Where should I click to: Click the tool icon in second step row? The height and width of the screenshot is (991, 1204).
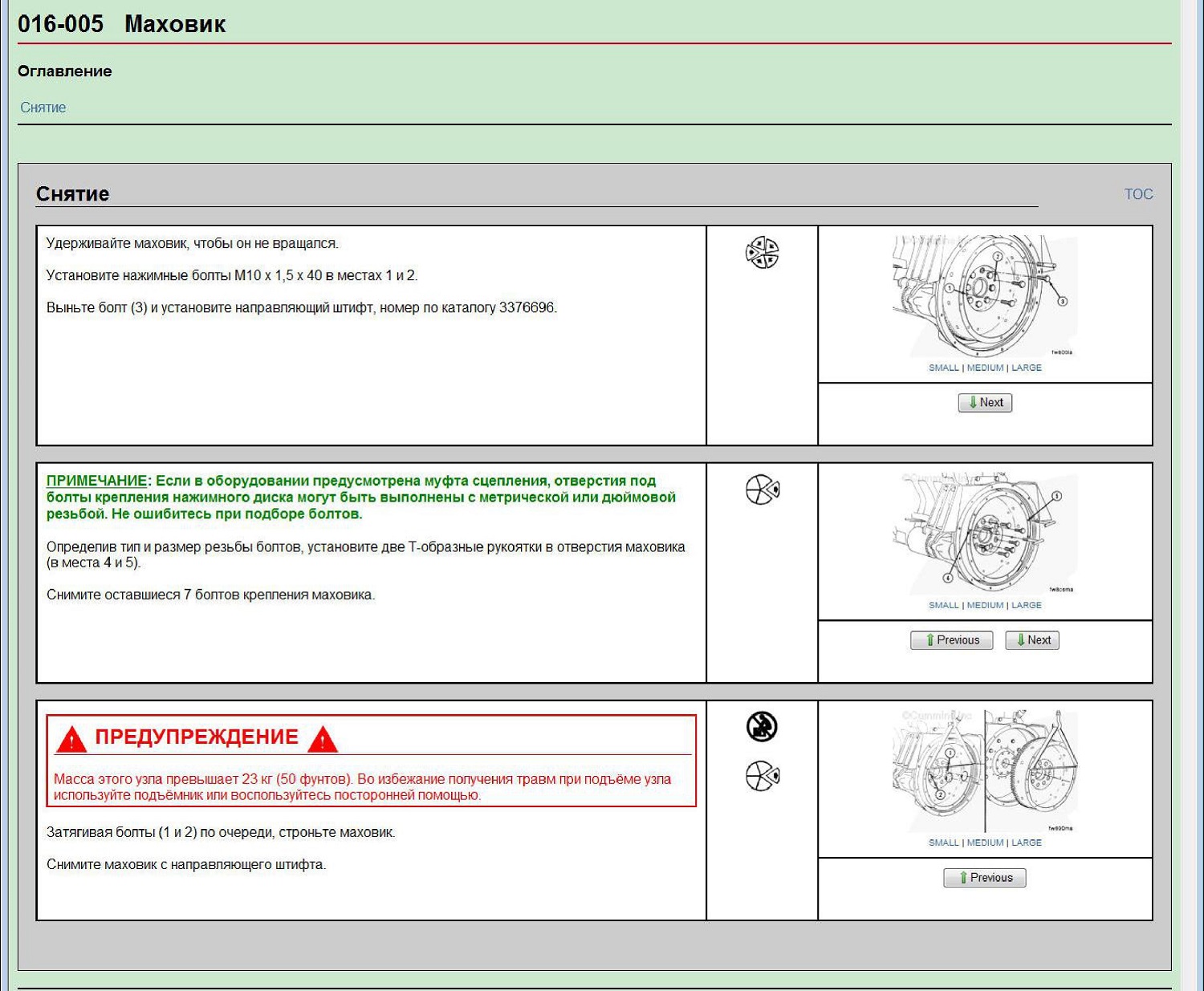point(762,489)
